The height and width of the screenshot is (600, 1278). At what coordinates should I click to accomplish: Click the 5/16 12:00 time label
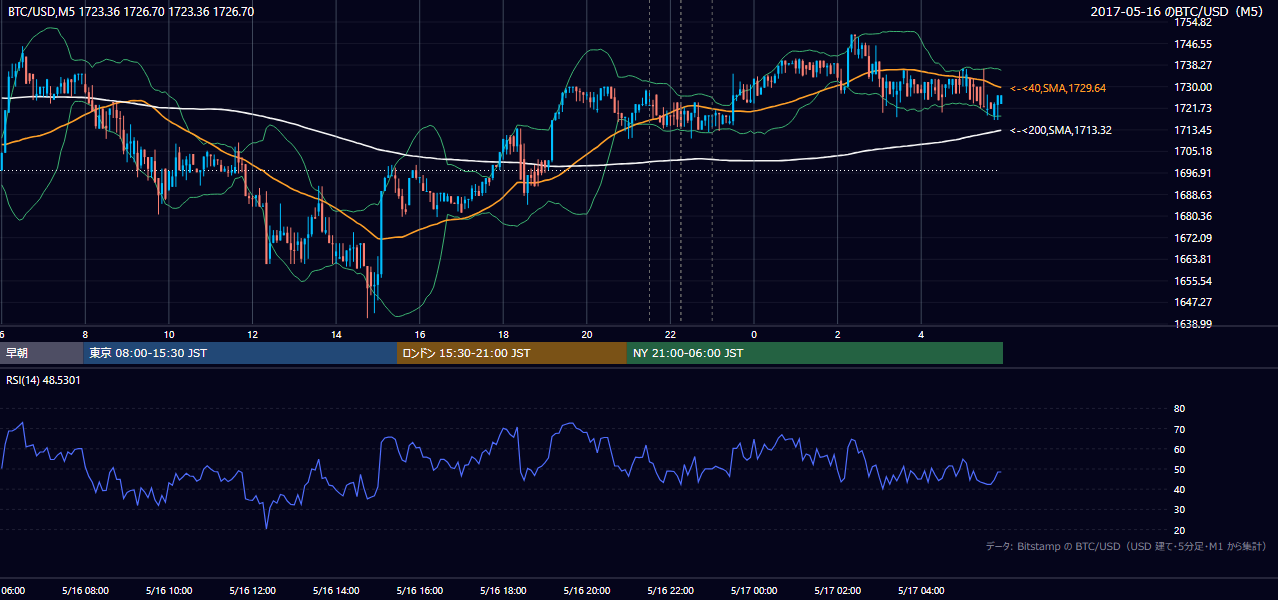(251, 590)
